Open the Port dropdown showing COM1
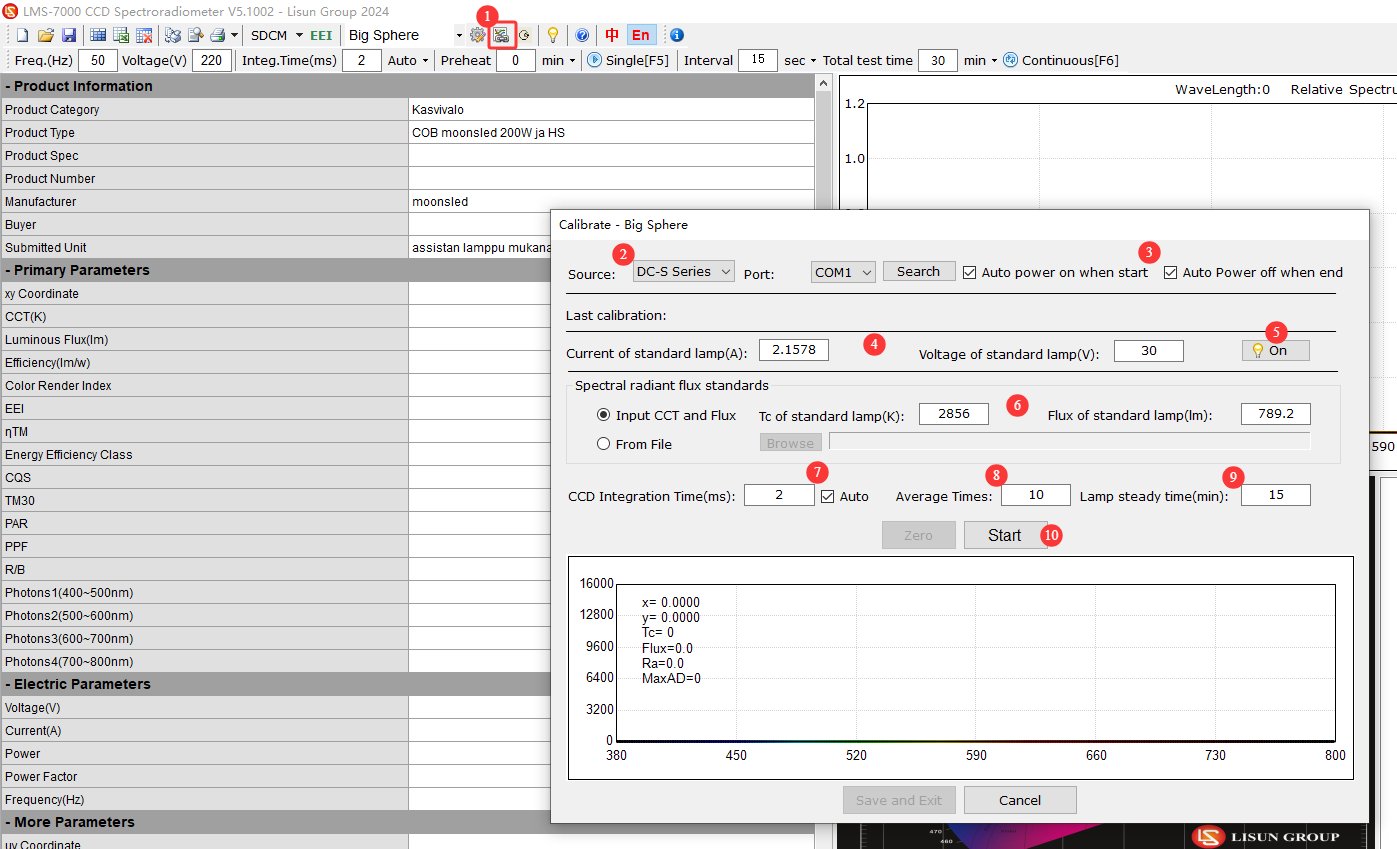Viewport: 1397px width, 849px height. 843,271
